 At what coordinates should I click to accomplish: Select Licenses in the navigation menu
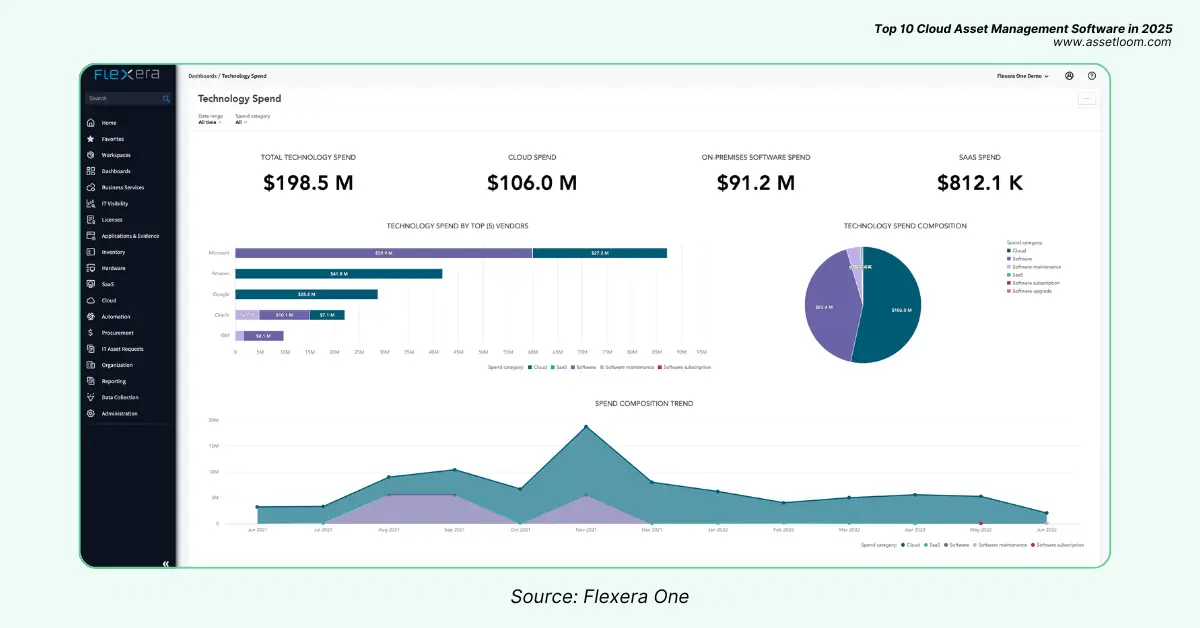click(111, 220)
